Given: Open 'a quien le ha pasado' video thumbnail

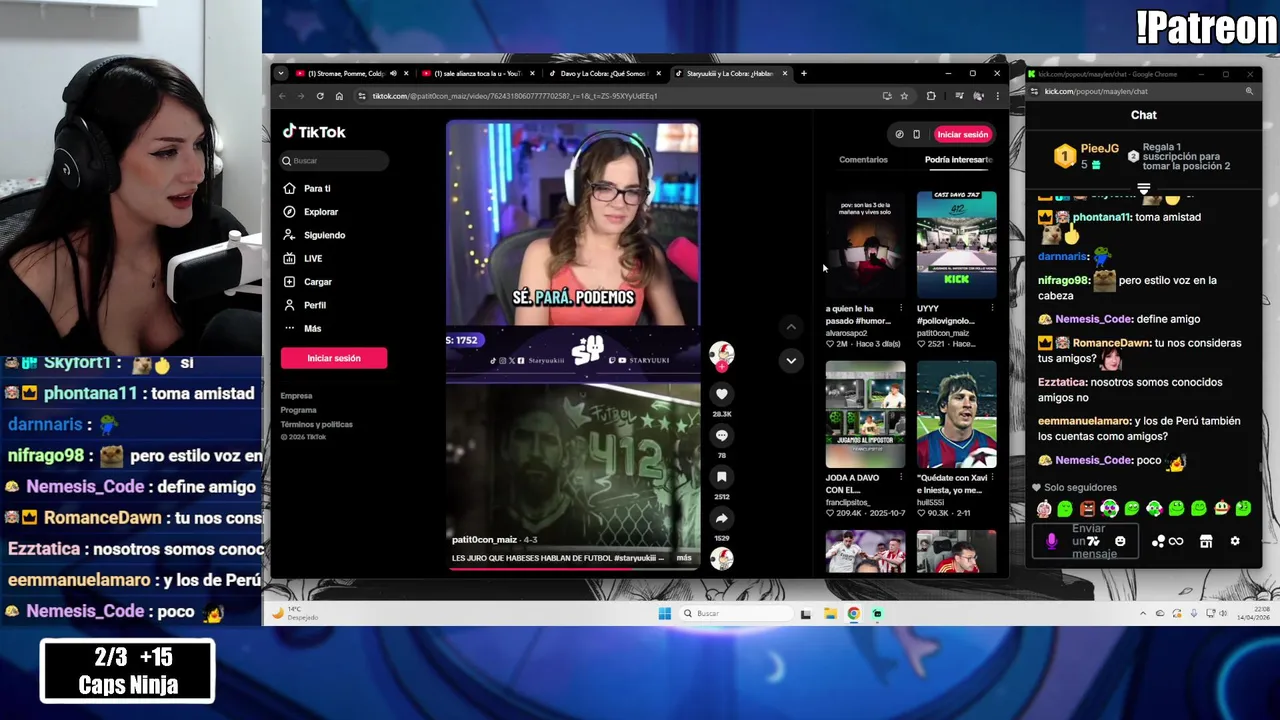Looking at the screenshot, I should point(865,245).
